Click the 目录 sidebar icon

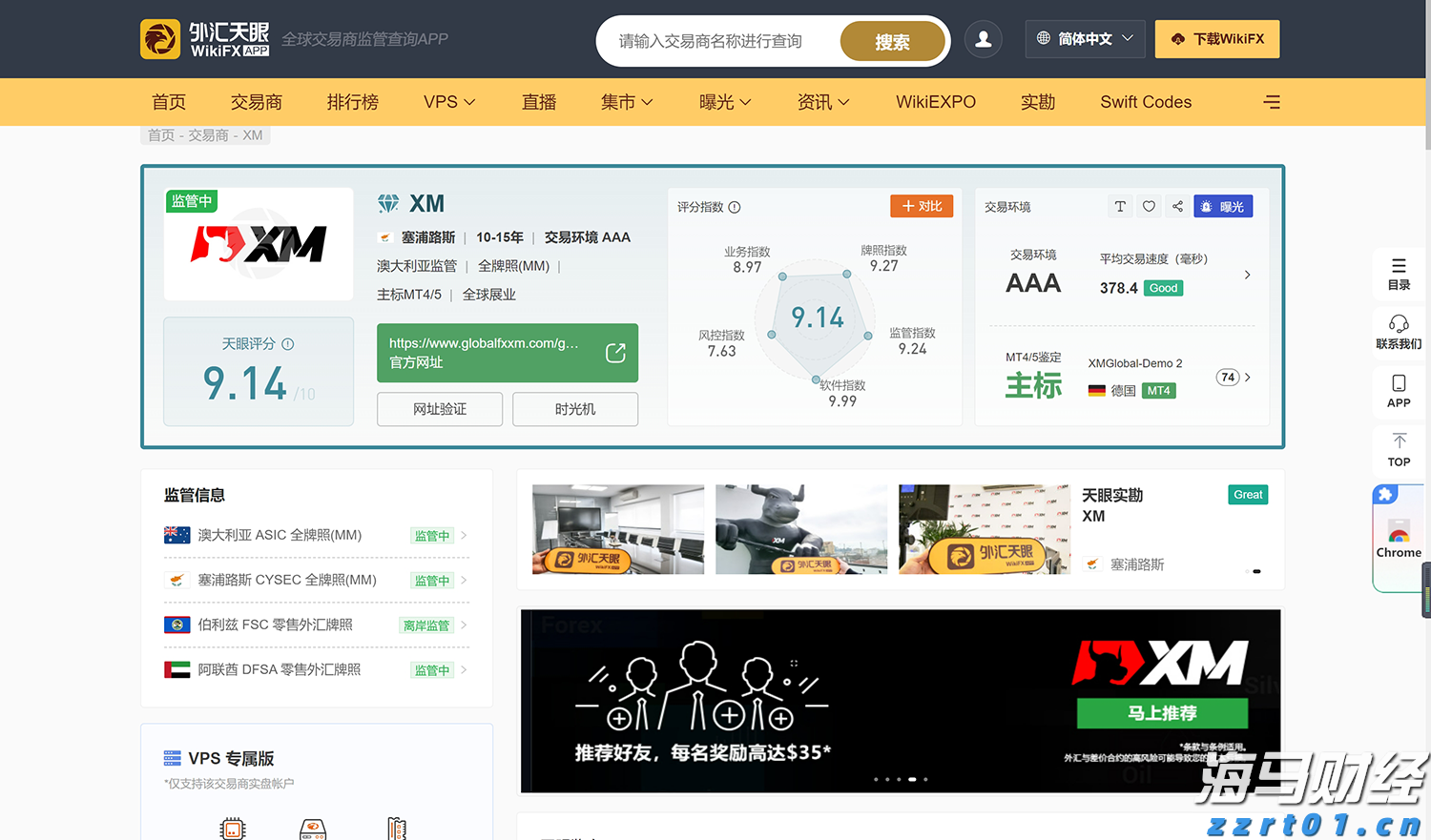point(1398,274)
